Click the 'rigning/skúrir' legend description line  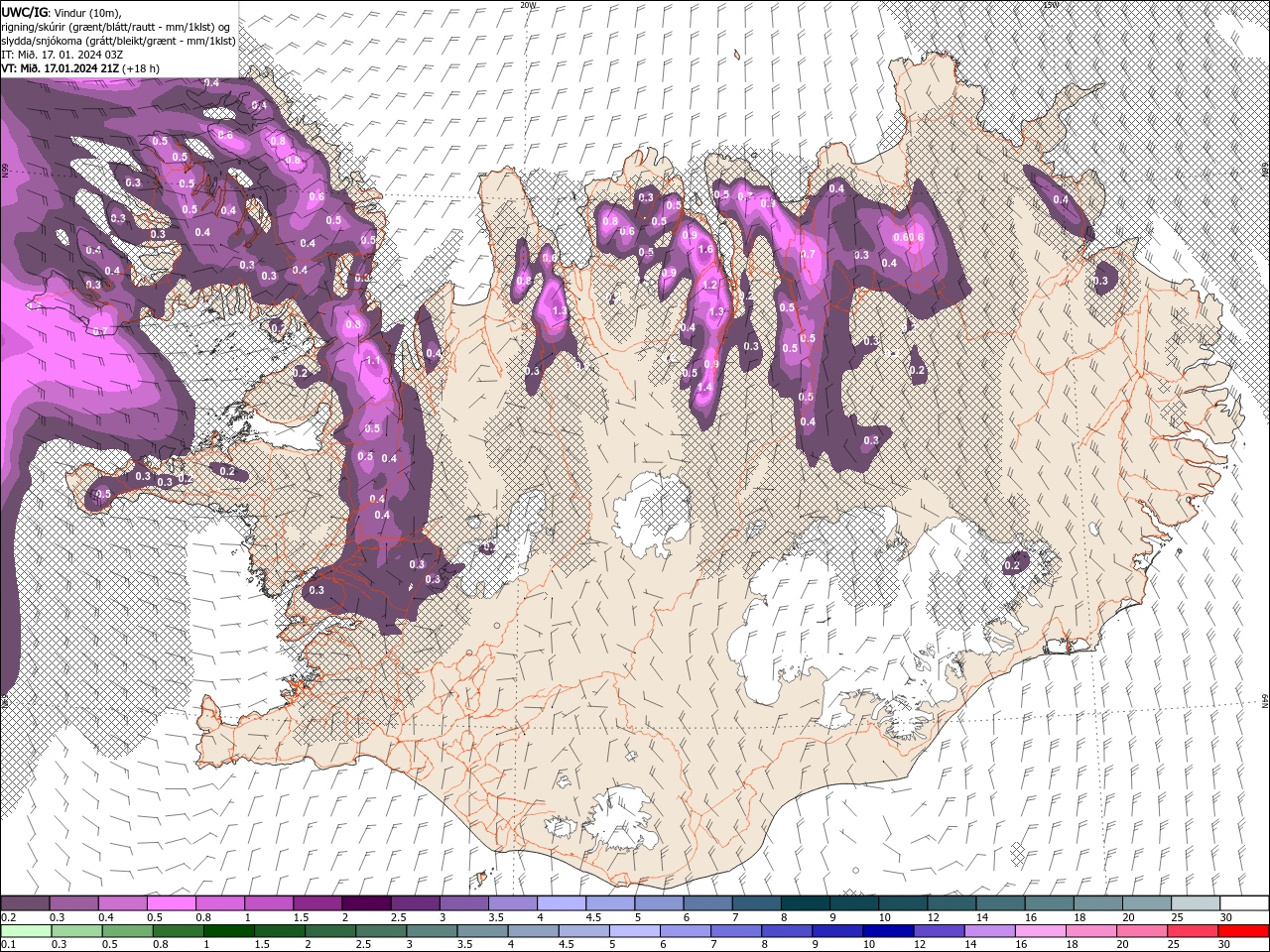(116, 27)
